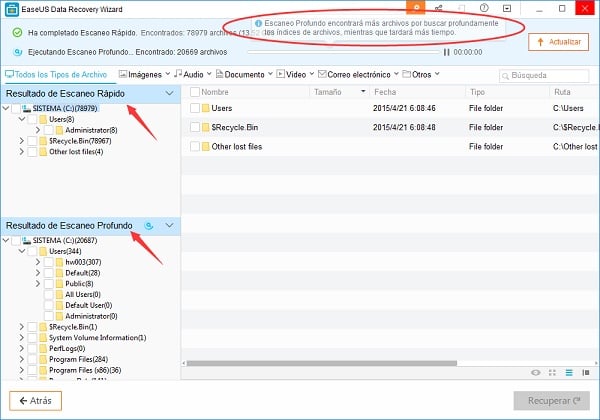The width and height of the screenshot is (600, 420).
Task: Click the Tipo column header
Action: click(507, 92)
